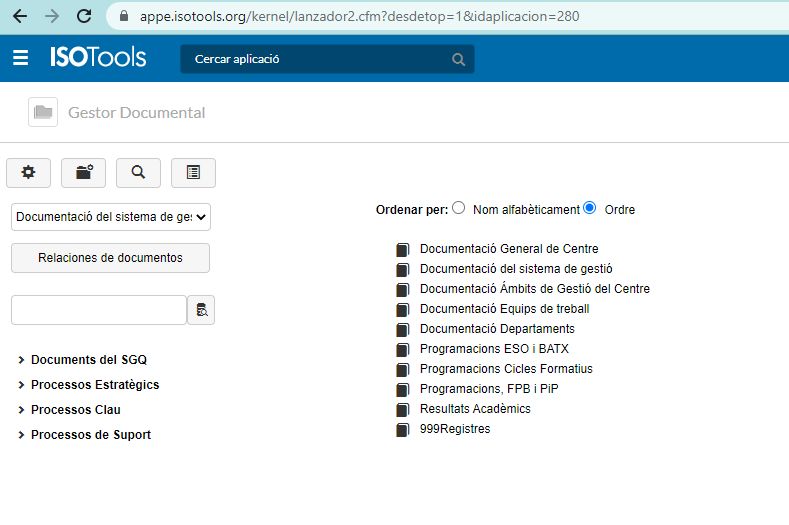Open the hamburger menu next to ISOTools logo

coord(21,58)
